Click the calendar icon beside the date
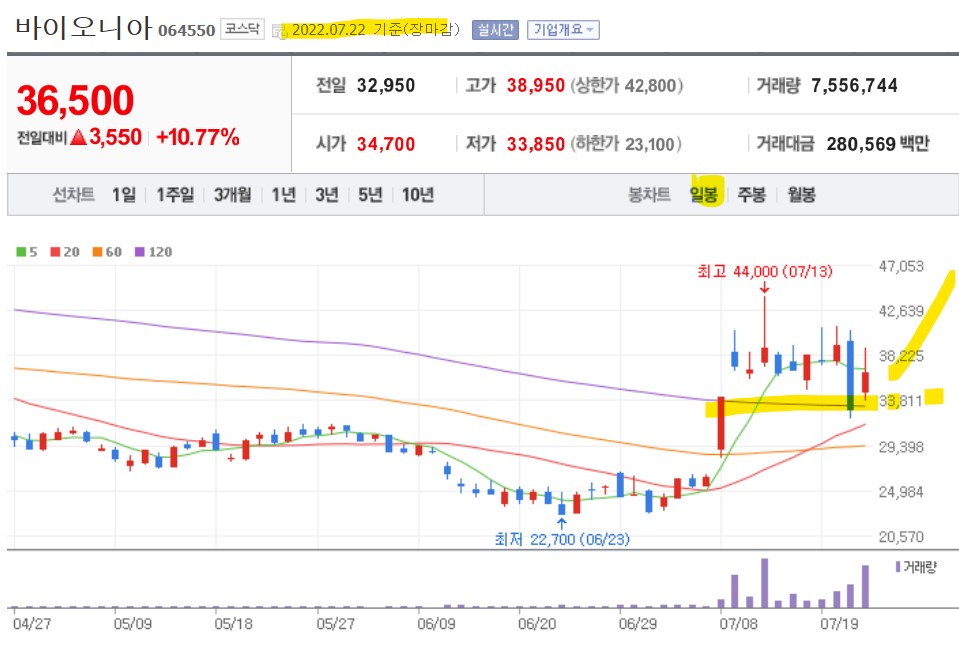 click(x=280, y=31)
